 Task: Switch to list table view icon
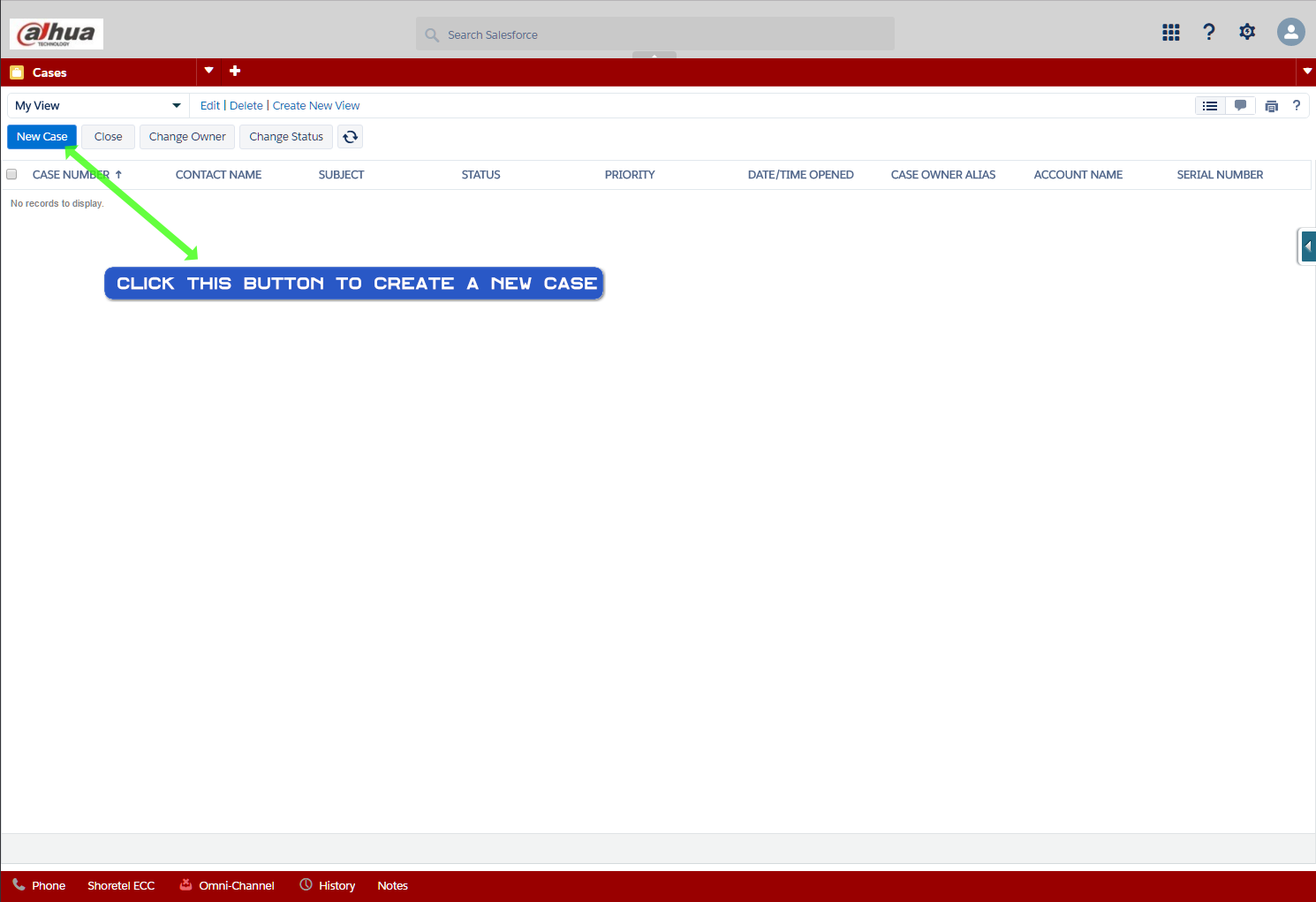point(1210,106)
